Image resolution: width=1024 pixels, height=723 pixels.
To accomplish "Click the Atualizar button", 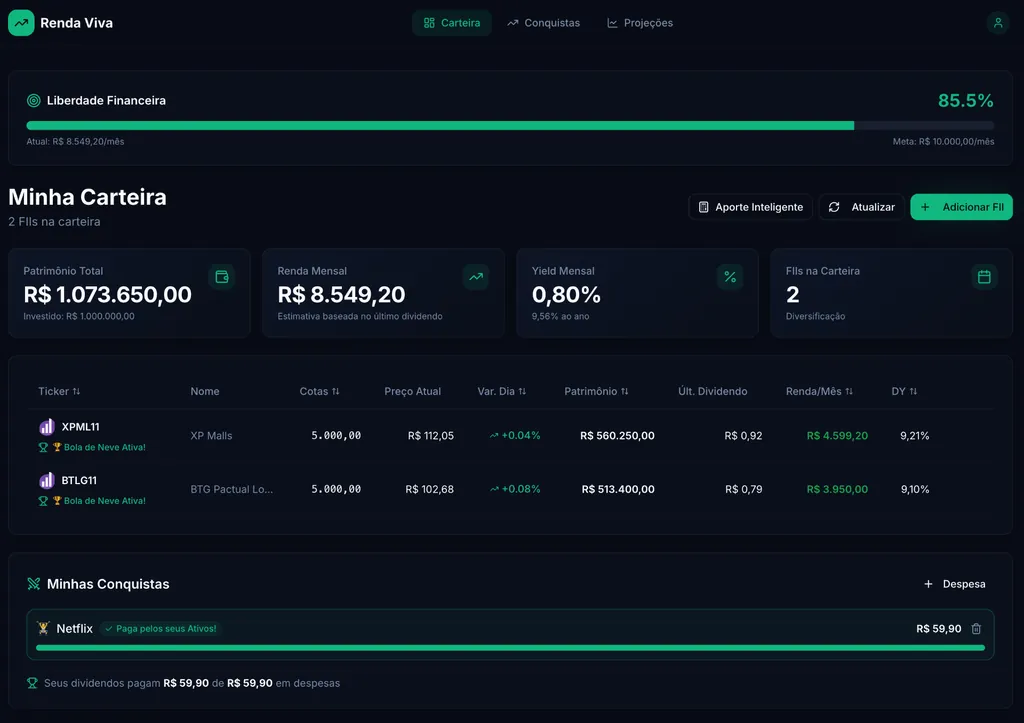I will pyautogui.click(x=861, y=207).
